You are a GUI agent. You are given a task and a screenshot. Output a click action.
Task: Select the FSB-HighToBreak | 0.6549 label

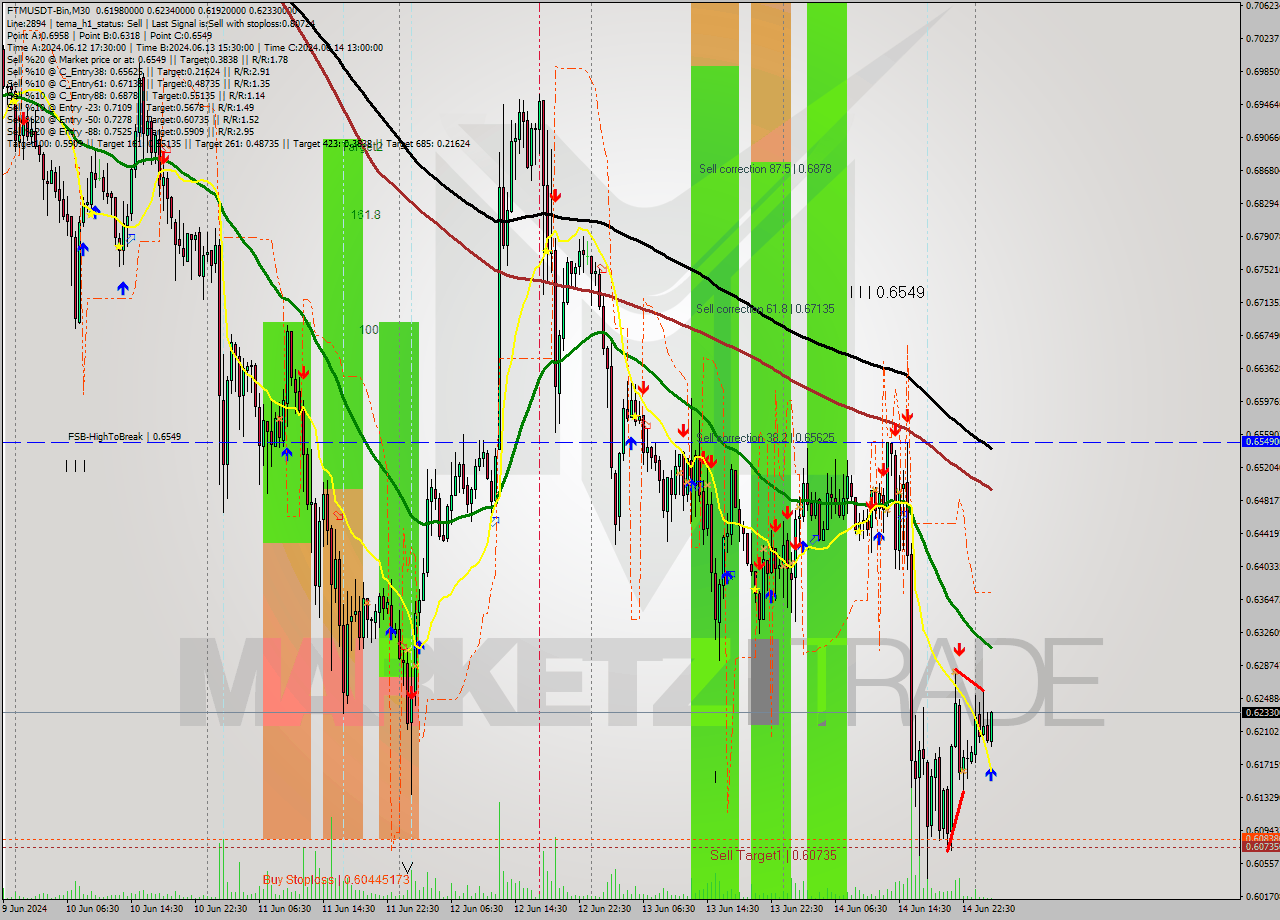point(124,437)
